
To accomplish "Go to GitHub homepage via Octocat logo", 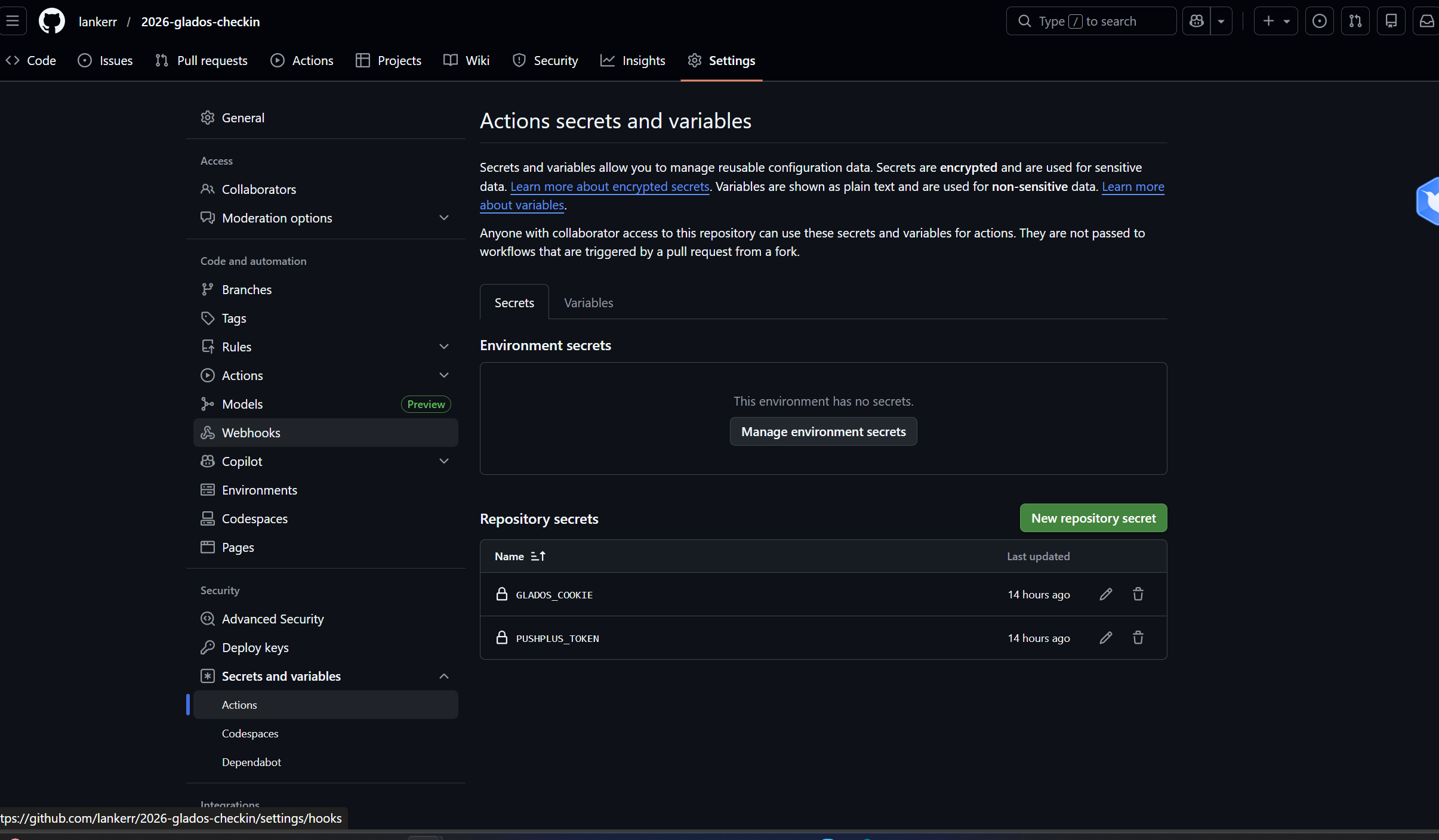I will [x=52, y=21].
